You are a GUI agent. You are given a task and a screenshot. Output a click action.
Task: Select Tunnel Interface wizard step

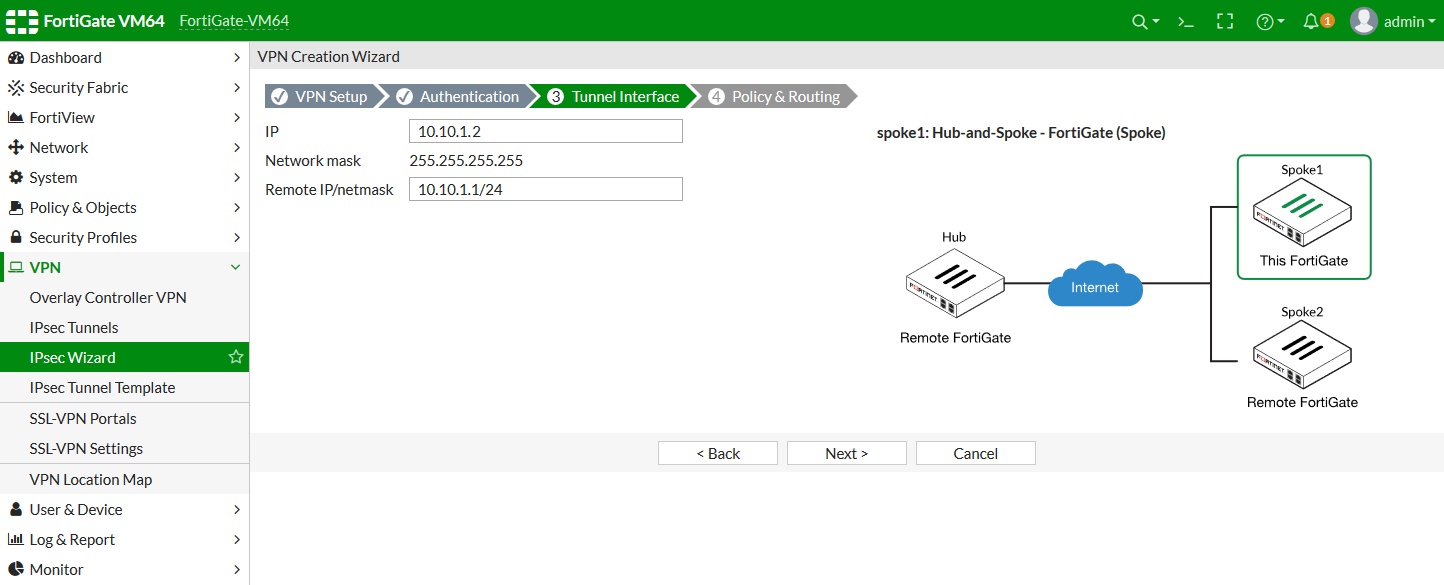point(614,96)
